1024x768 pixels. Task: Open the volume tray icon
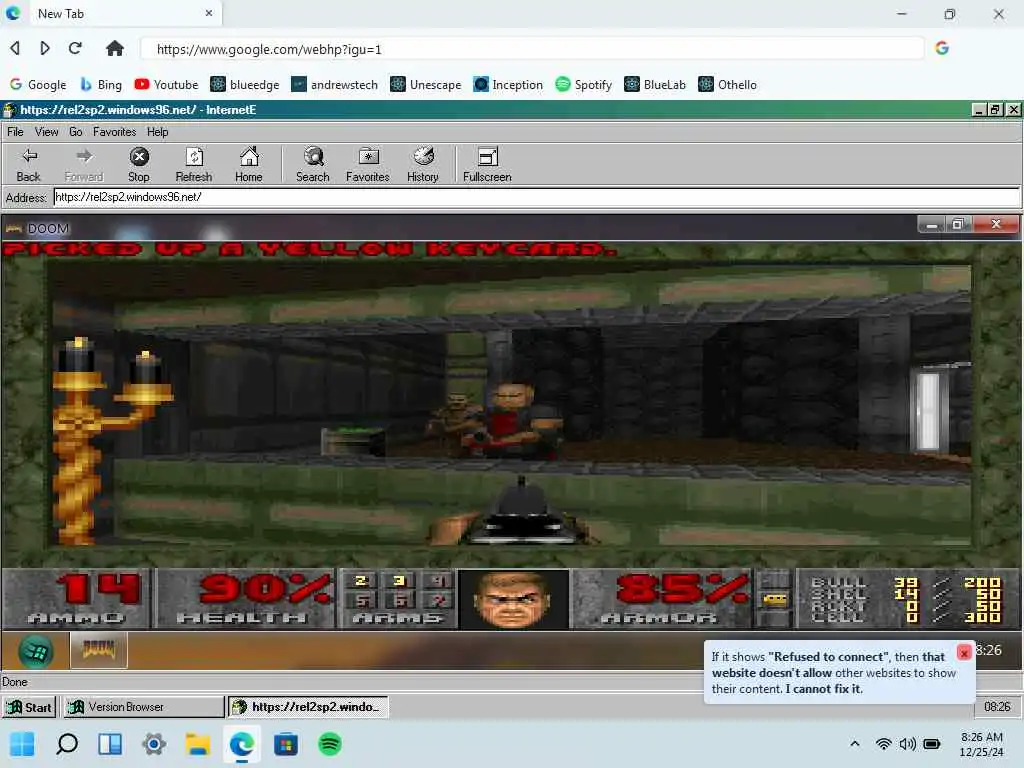pos(908,744)
